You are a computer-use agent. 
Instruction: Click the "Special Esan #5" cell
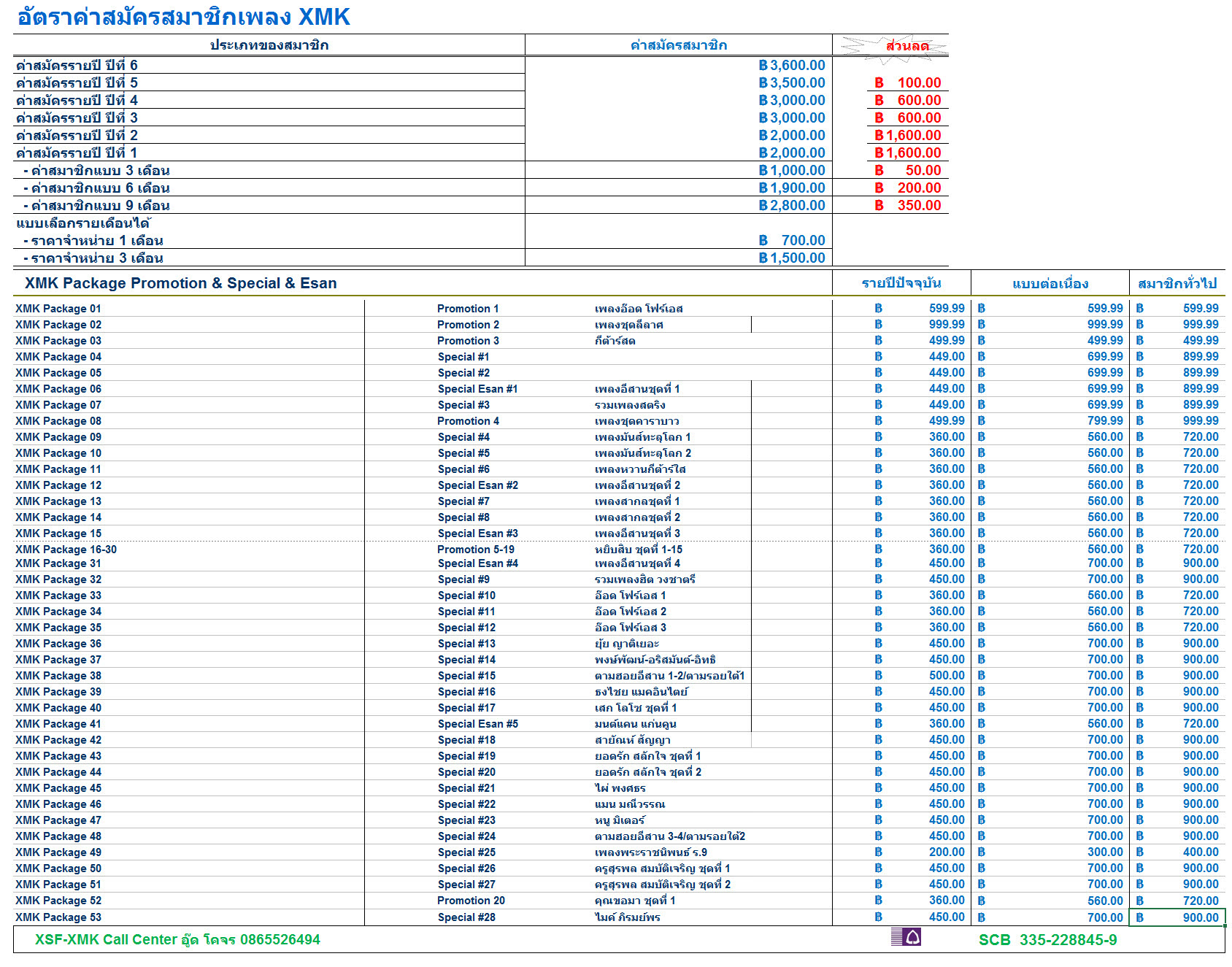477,724
